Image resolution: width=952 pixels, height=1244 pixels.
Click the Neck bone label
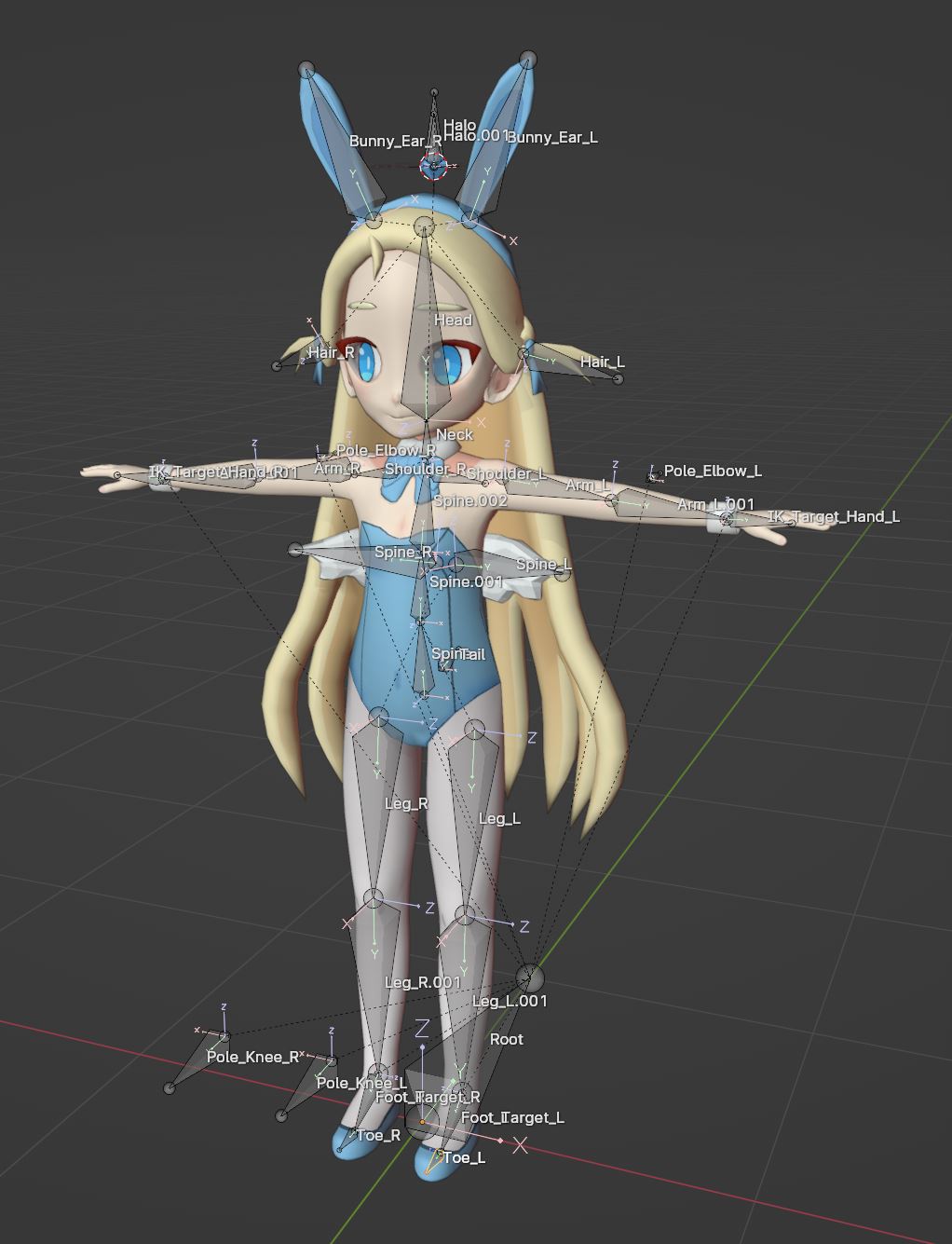pyautogui.click(x=455, y=434)
